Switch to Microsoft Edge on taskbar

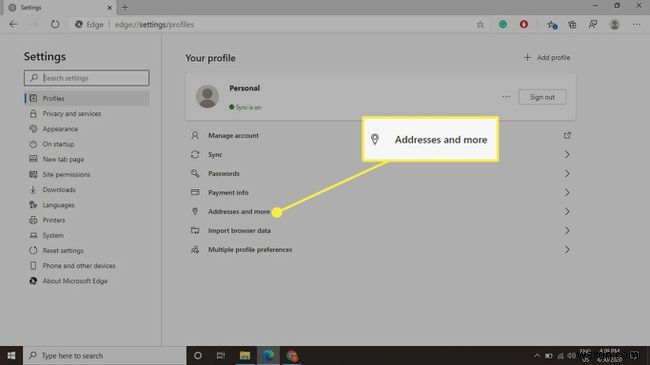pyautogui.click(x=268, y=355)
